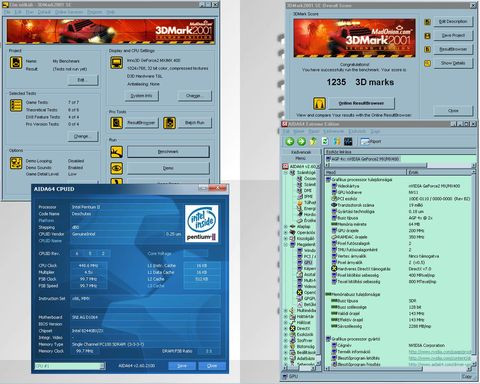This screenshot has height=384, width=480.
Task: Collapse the Számítógép tree node
Action: (x=286, y=173)
